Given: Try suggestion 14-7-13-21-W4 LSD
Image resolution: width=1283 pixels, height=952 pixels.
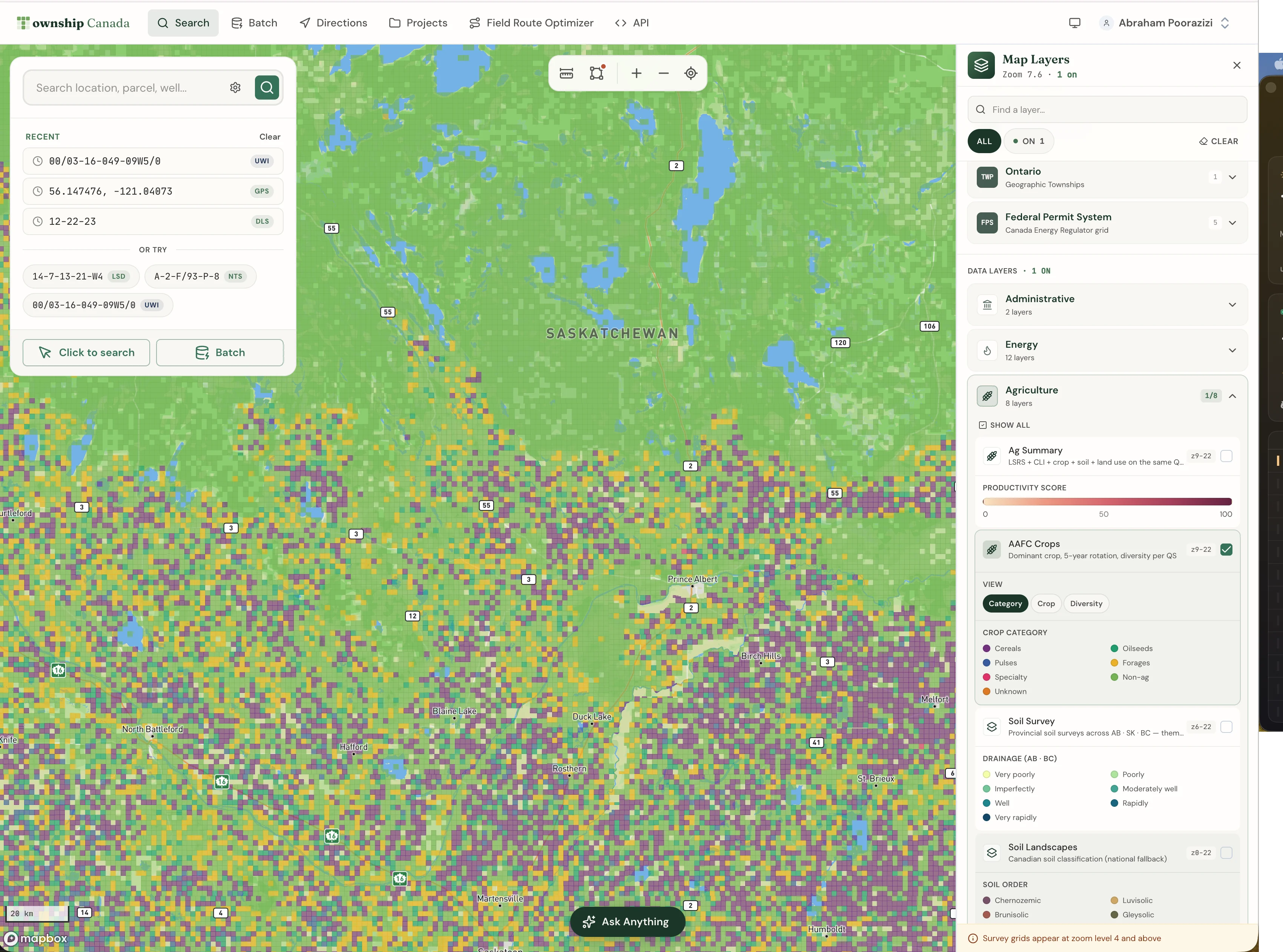Looking at the screenshot, I should click(81, 276).
